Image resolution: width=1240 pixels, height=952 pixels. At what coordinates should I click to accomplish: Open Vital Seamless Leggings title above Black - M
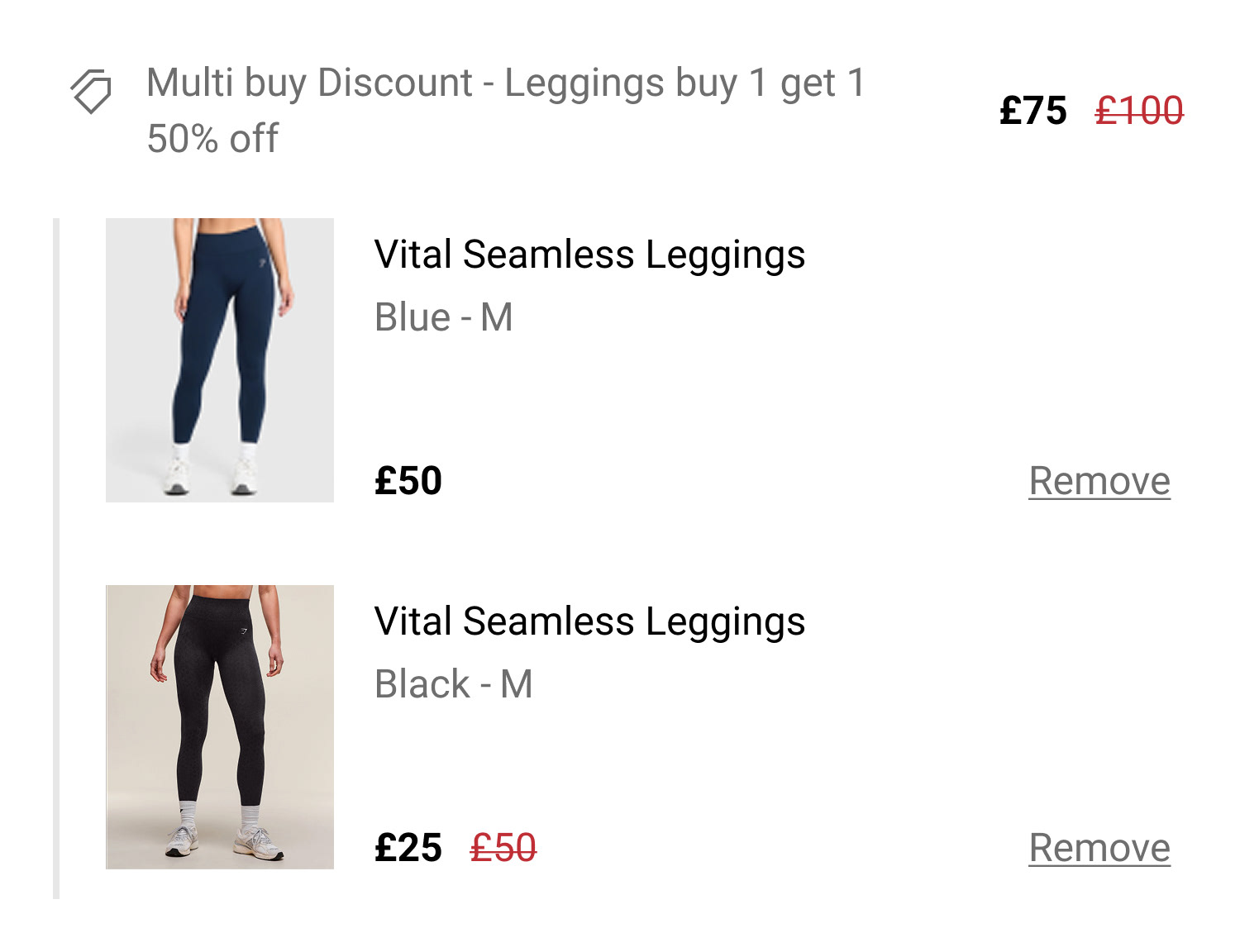pyautogui.click(x=589, y=621)
